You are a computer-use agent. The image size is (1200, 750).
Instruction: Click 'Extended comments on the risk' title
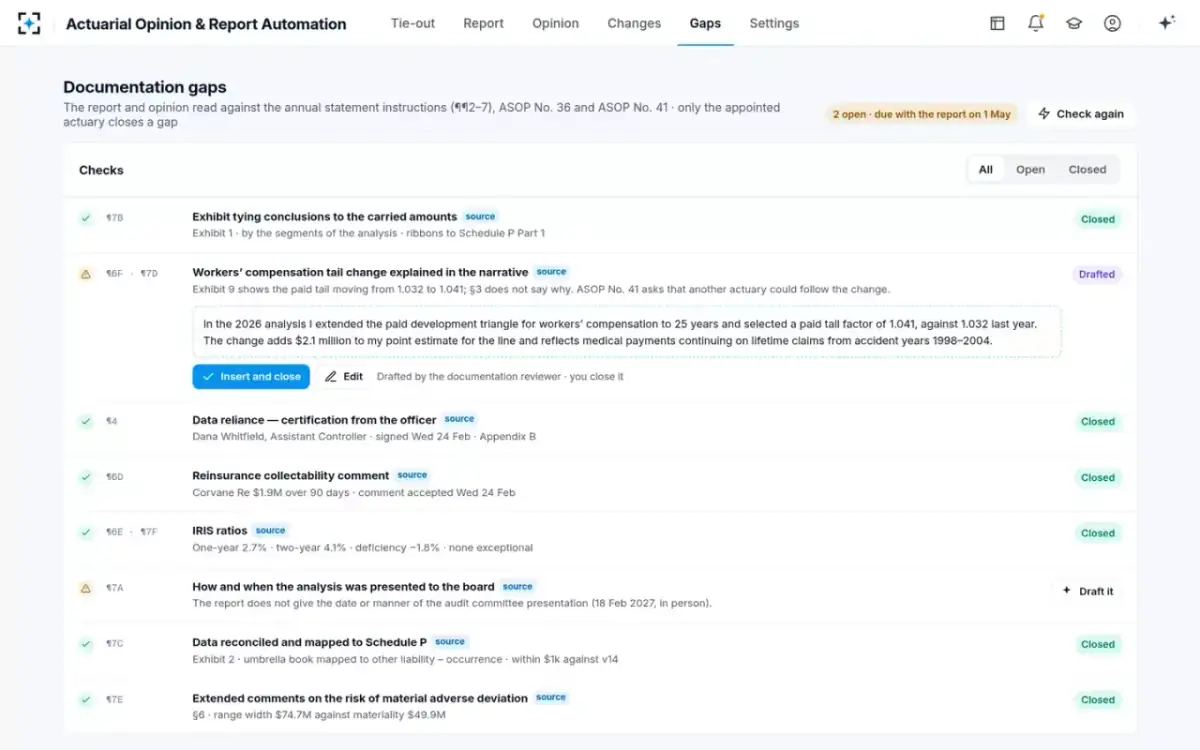coord(360,699)
